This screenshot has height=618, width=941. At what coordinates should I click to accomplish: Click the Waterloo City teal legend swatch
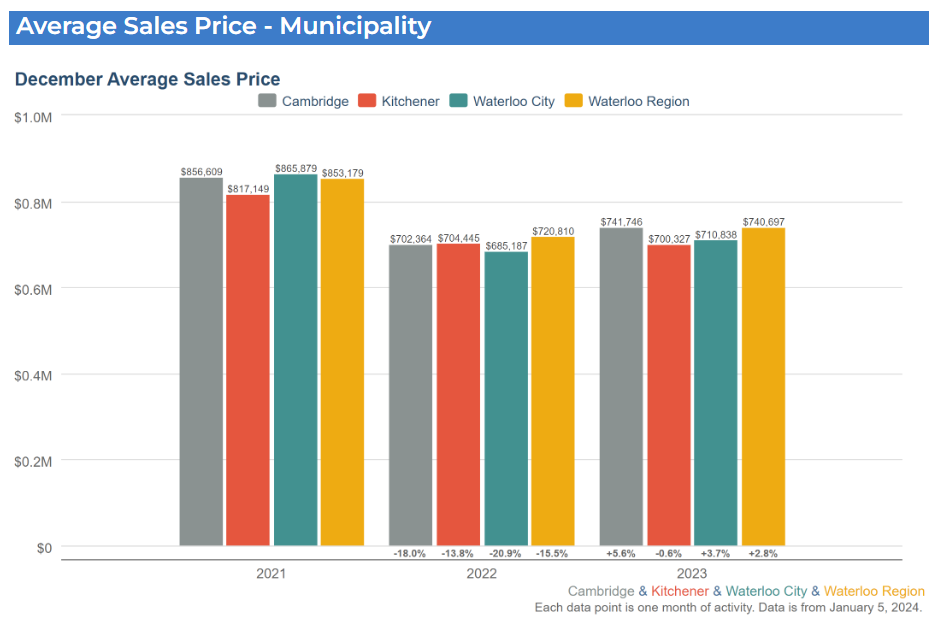click(458, 101)
